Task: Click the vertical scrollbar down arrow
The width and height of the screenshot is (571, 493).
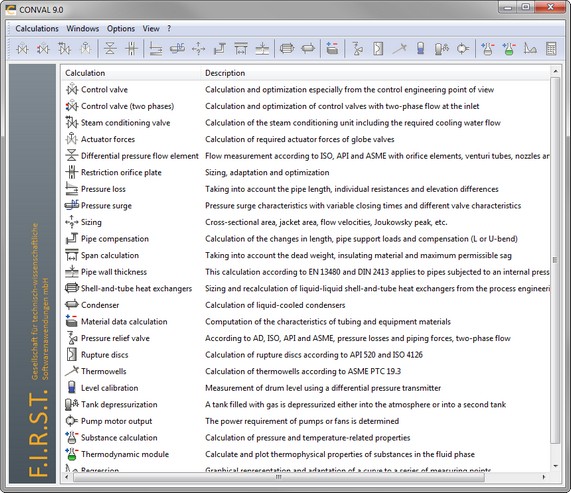Action: pos(555,466)
